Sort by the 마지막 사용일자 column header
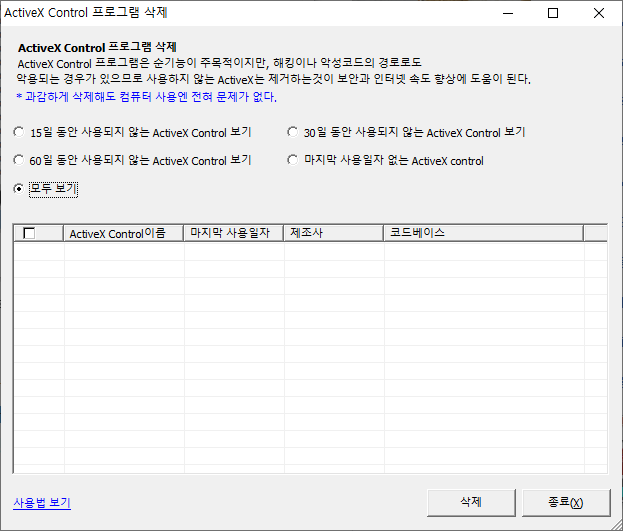 233,233
